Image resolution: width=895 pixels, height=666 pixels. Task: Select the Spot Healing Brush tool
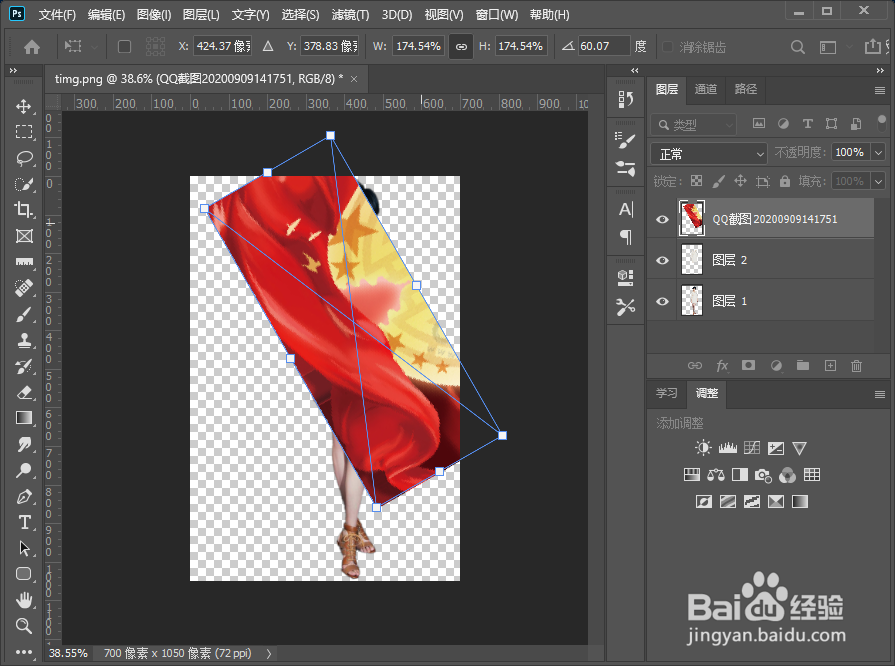tap(23, 288)
